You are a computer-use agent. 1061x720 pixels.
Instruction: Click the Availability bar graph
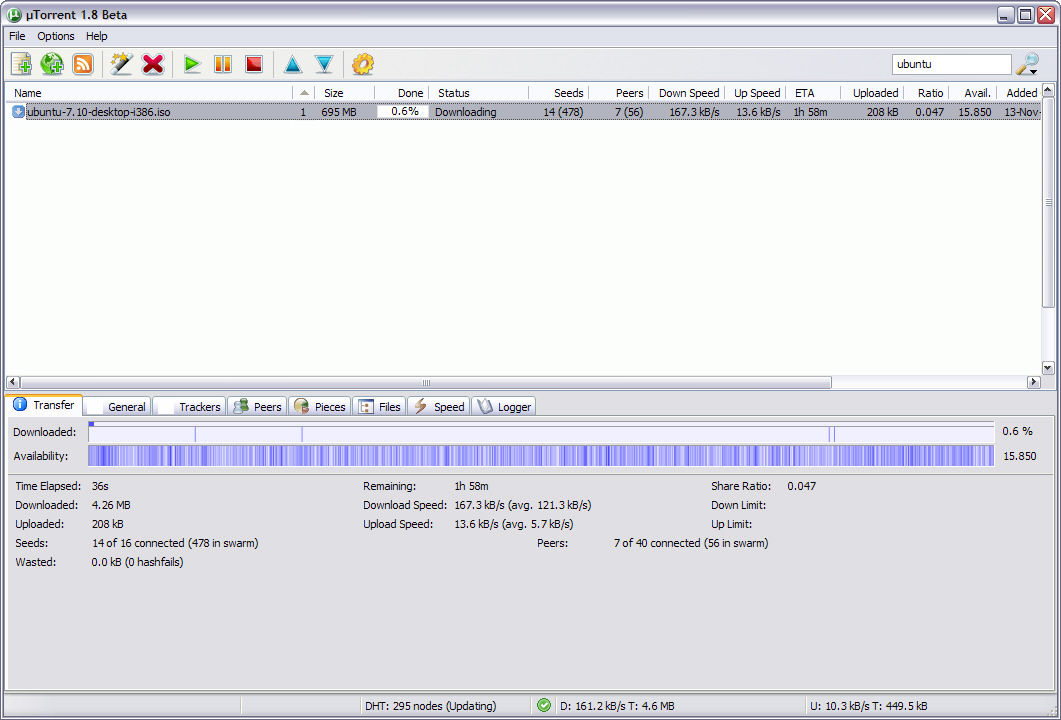541,455
